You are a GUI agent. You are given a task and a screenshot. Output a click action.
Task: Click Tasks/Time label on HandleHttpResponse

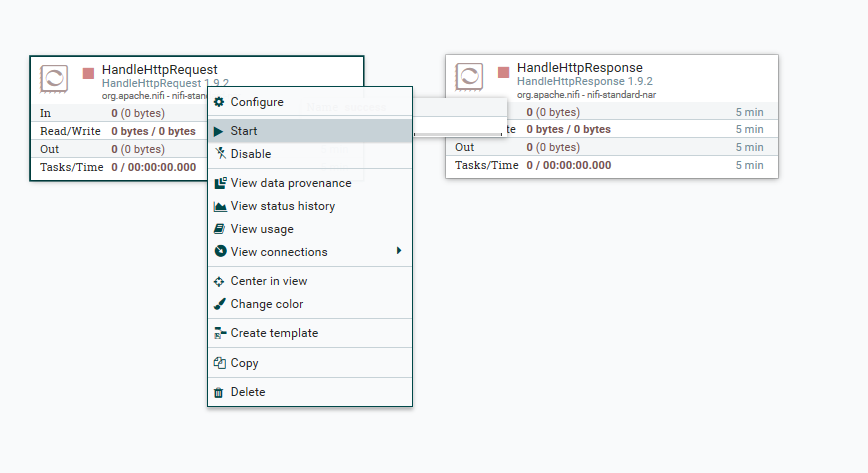(x=487, y=165)
